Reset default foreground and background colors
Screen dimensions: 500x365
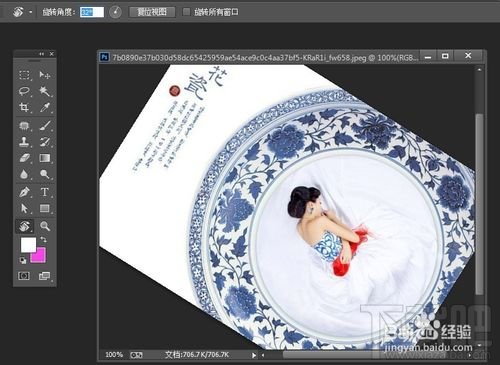(x=23, y=260)
